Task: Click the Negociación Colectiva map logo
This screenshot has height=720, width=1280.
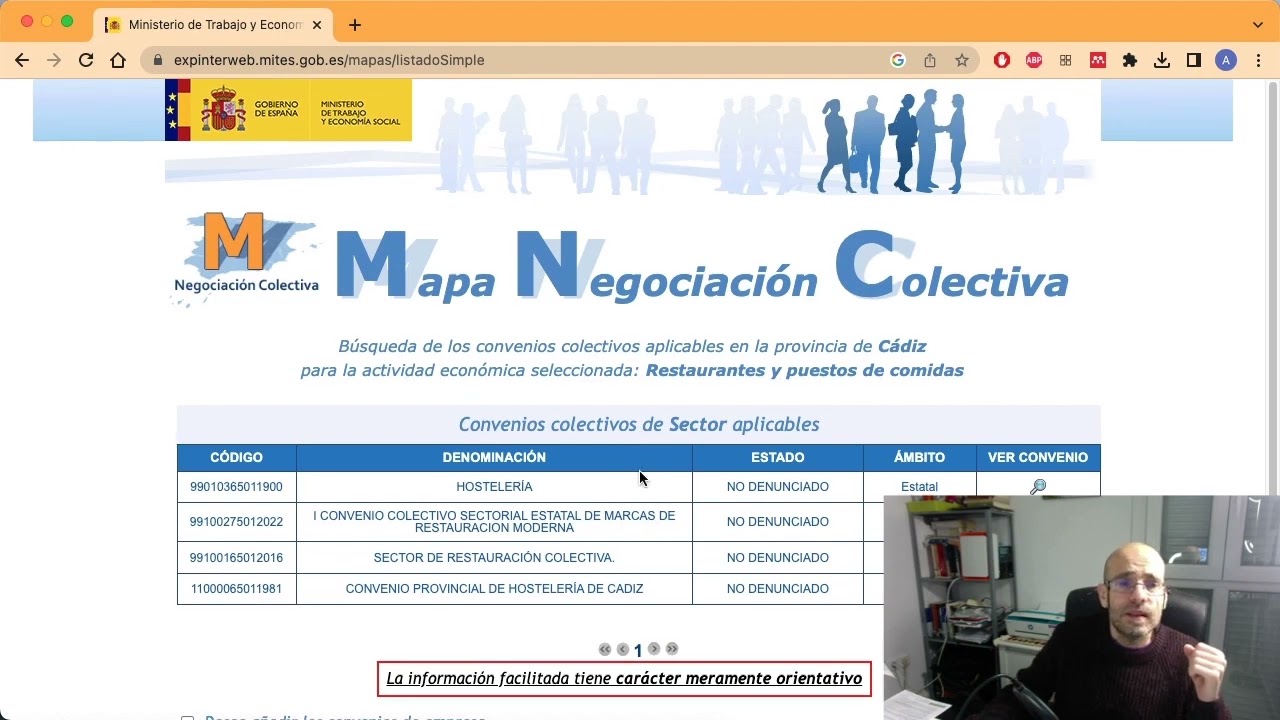Action: (x=246, y=257)
